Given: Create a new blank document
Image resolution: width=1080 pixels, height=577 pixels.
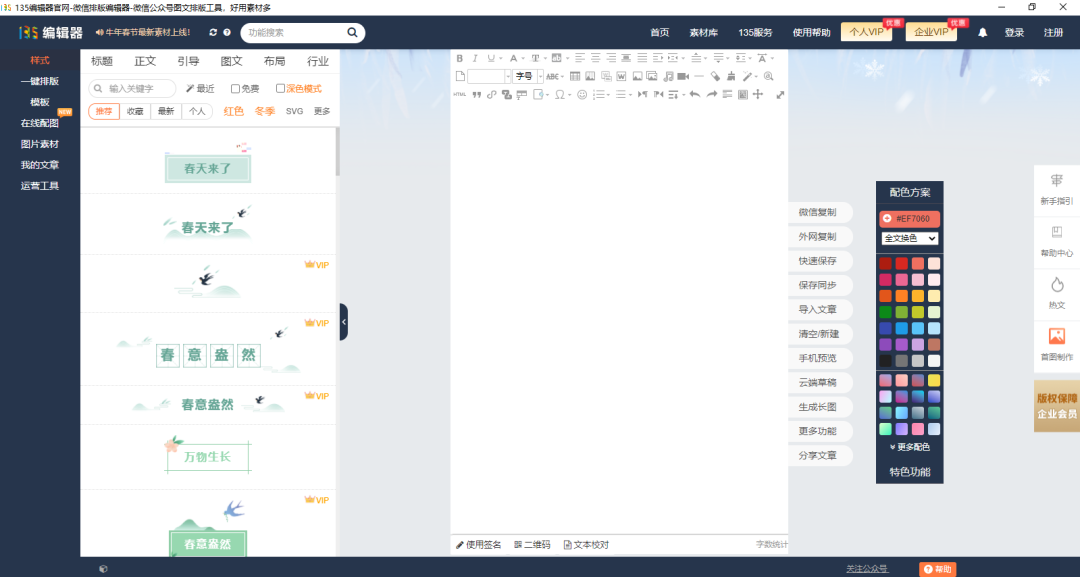Looking at the screenshot, I should tap(461, 76).
